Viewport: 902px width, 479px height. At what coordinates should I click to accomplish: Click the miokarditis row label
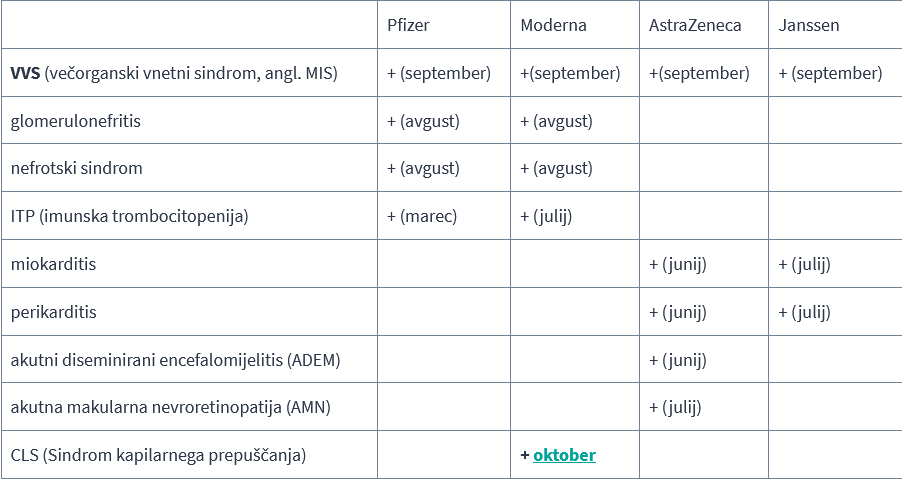click(54, 264)
